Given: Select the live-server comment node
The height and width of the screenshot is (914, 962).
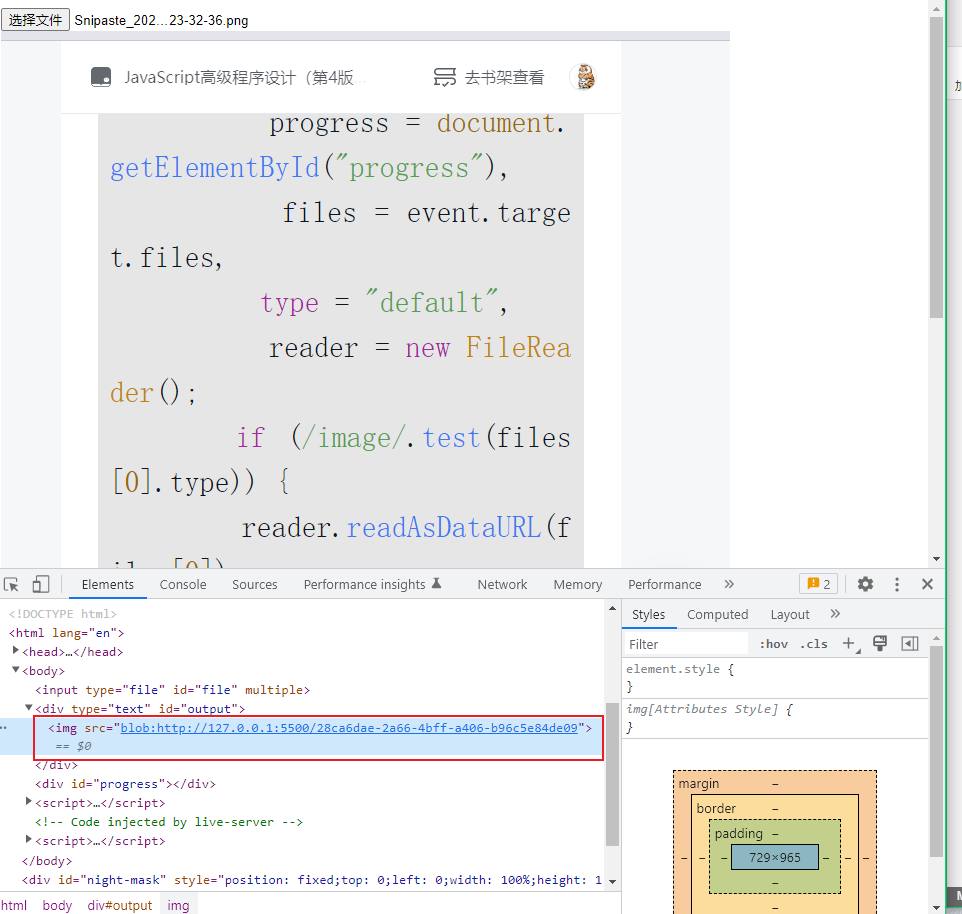Looking at the screenshot, I should 169,822.
